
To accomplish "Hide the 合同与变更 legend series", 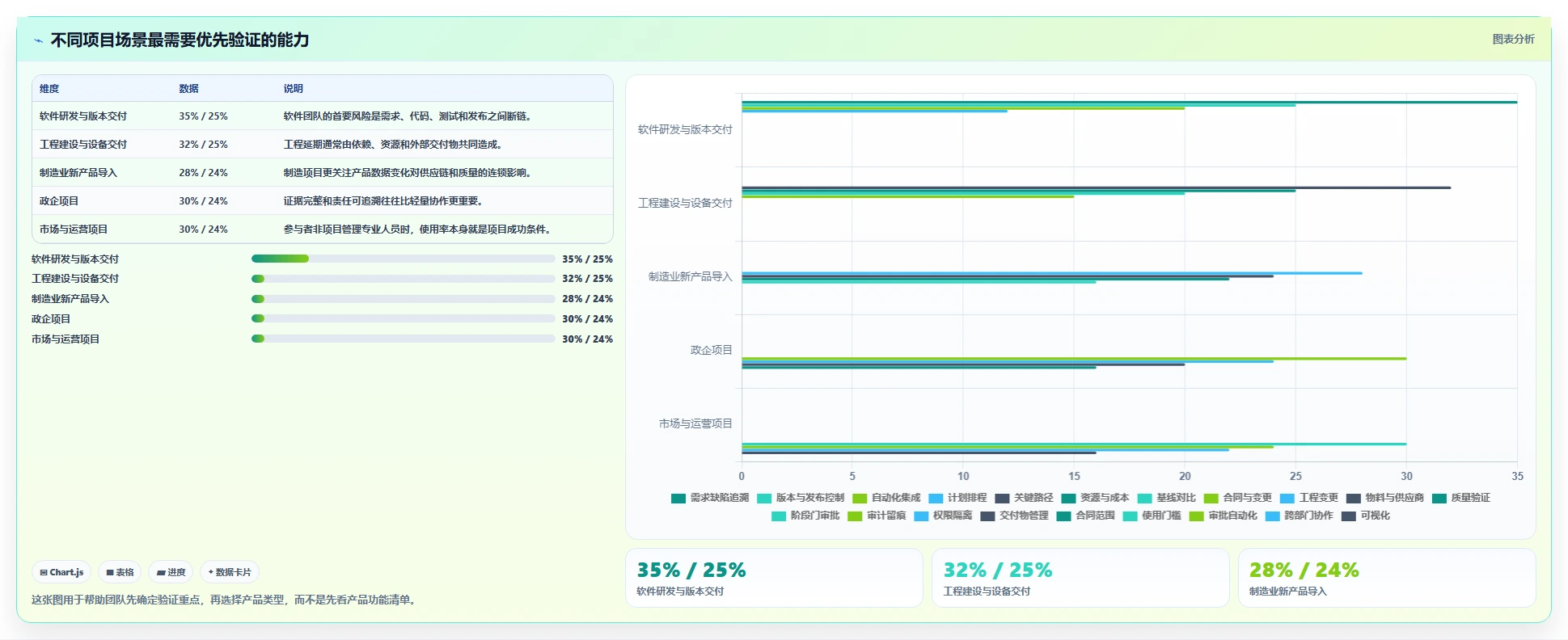I will click(1237, 498).
